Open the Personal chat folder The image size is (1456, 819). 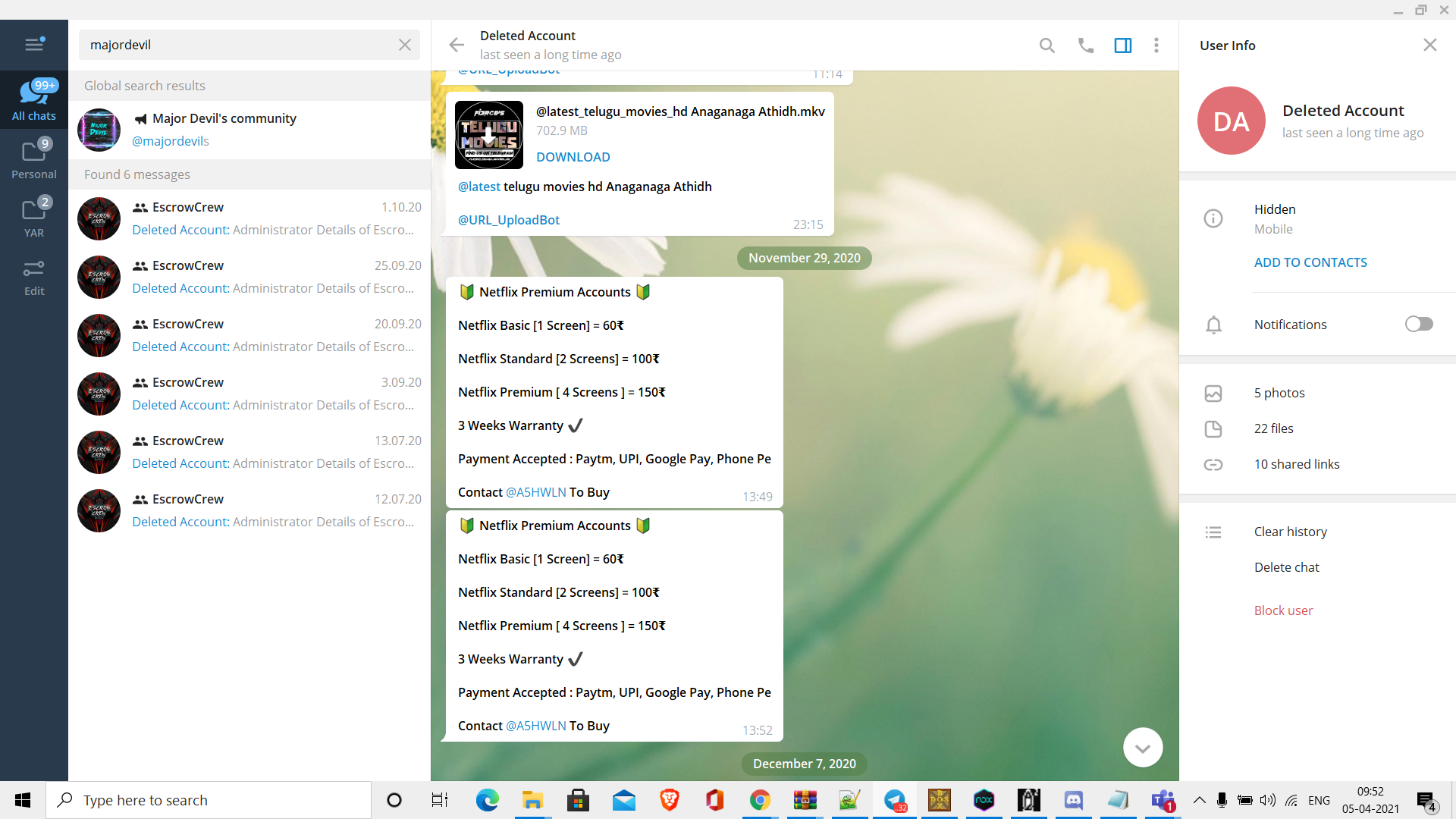34,158
